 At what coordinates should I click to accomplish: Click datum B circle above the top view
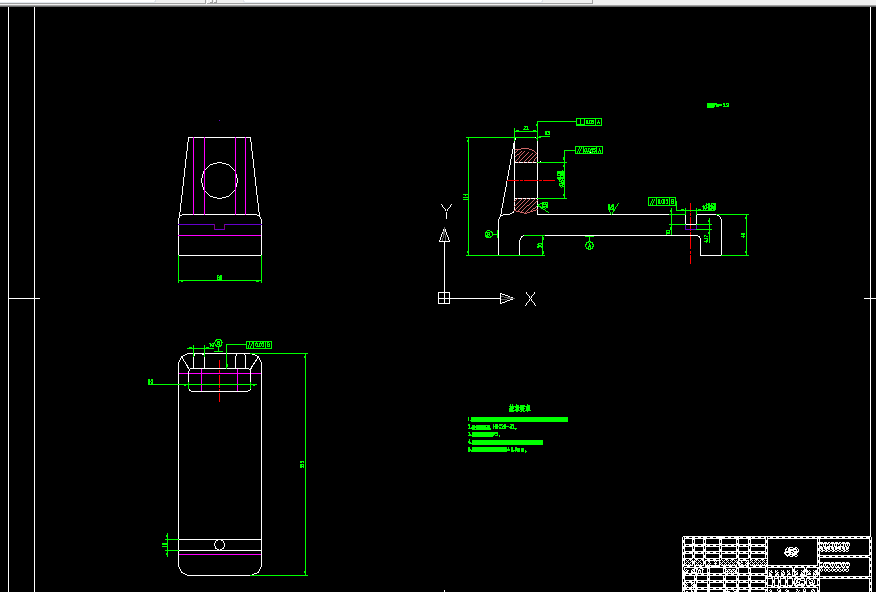click(x=218, y=342)
